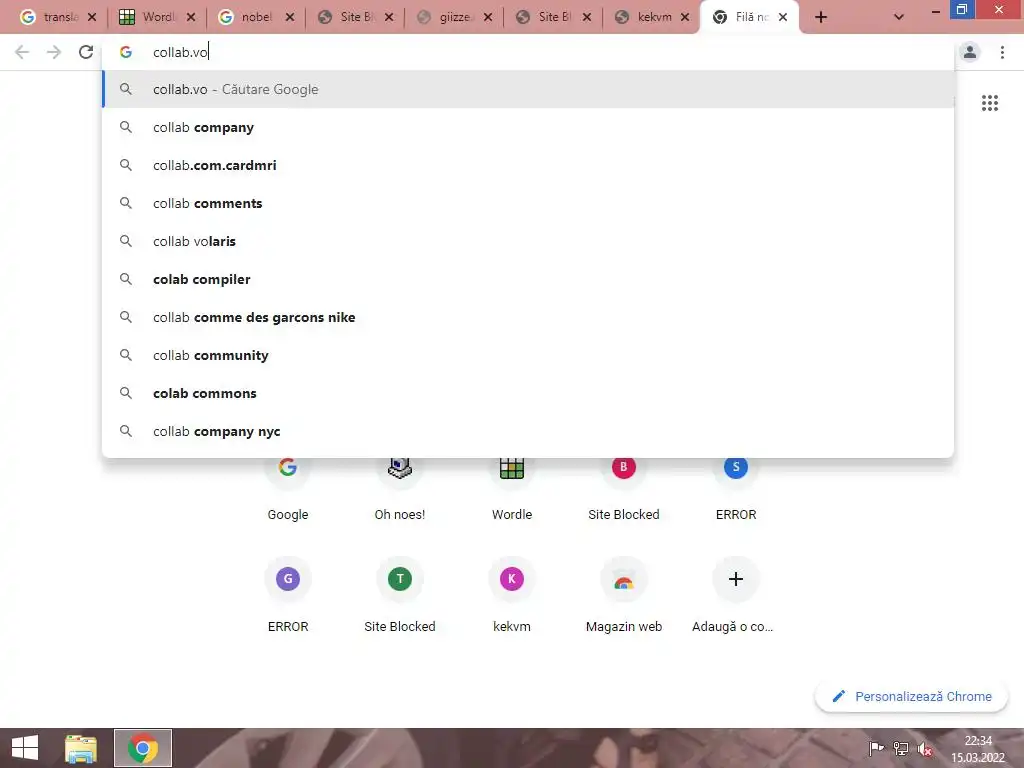Image resolution: width=1024 pixels, height=768 pixels.
Task: Close the Wordle tab
Action: 191,18
